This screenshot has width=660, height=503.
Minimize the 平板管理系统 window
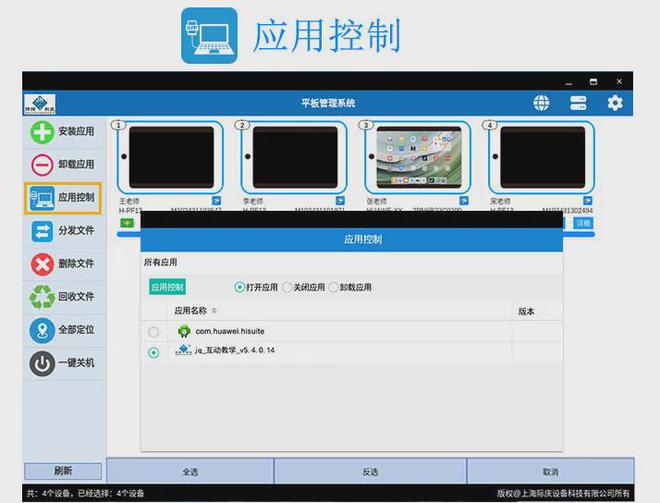click(x=569, y=82)
